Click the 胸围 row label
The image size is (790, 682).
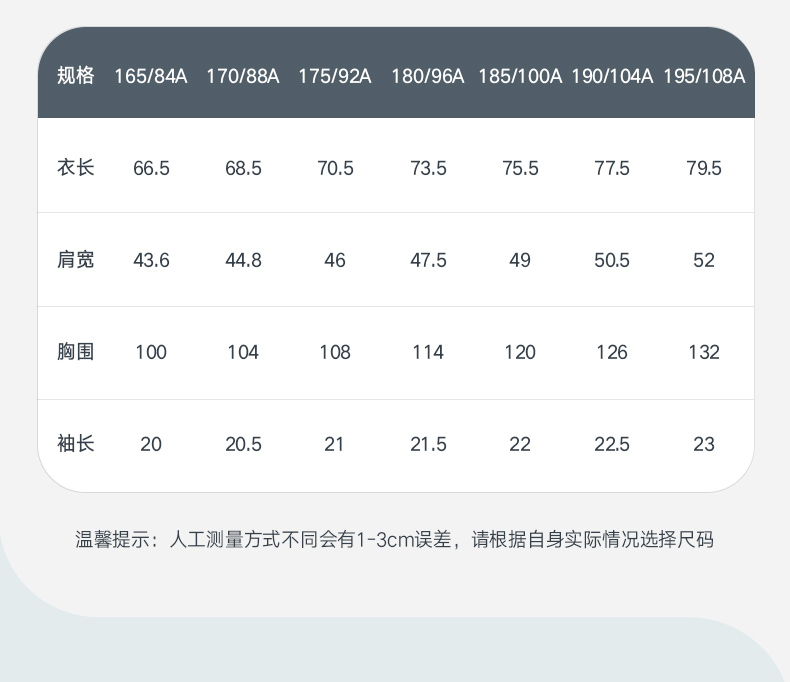click(75, 352)
